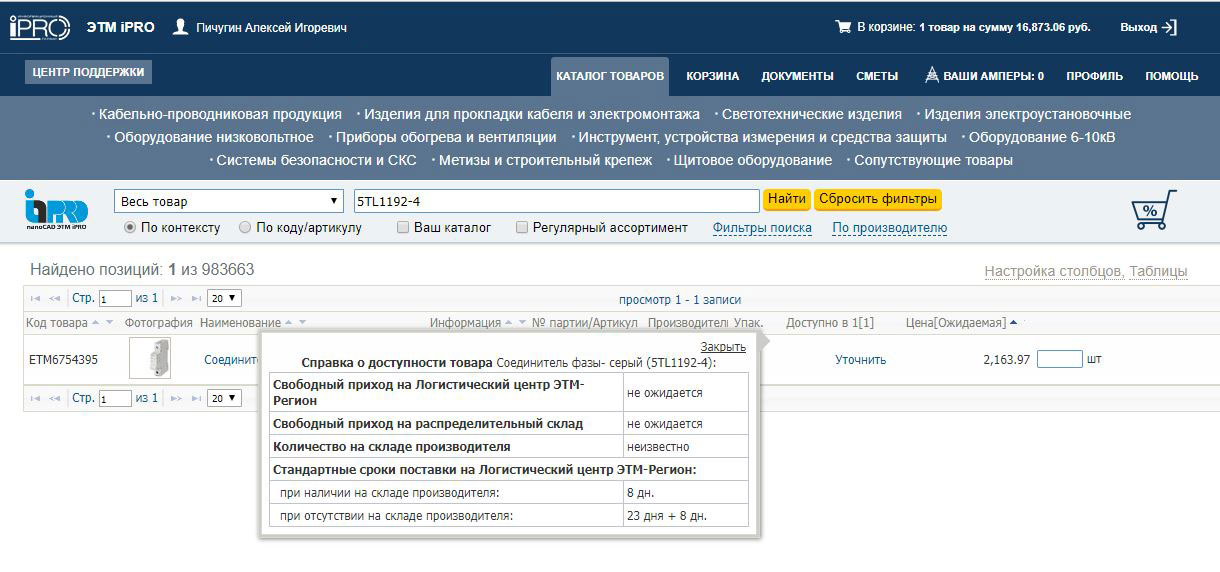Viewport: 1220px width, 572px height.
Task: Click page number field in bottom pager
Action: [x=115, y=398]
